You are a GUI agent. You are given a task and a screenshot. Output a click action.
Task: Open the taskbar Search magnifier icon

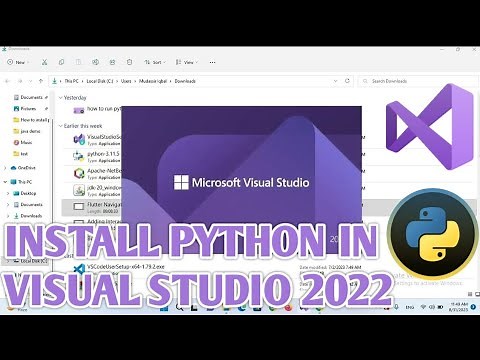(x=179, y=308)
